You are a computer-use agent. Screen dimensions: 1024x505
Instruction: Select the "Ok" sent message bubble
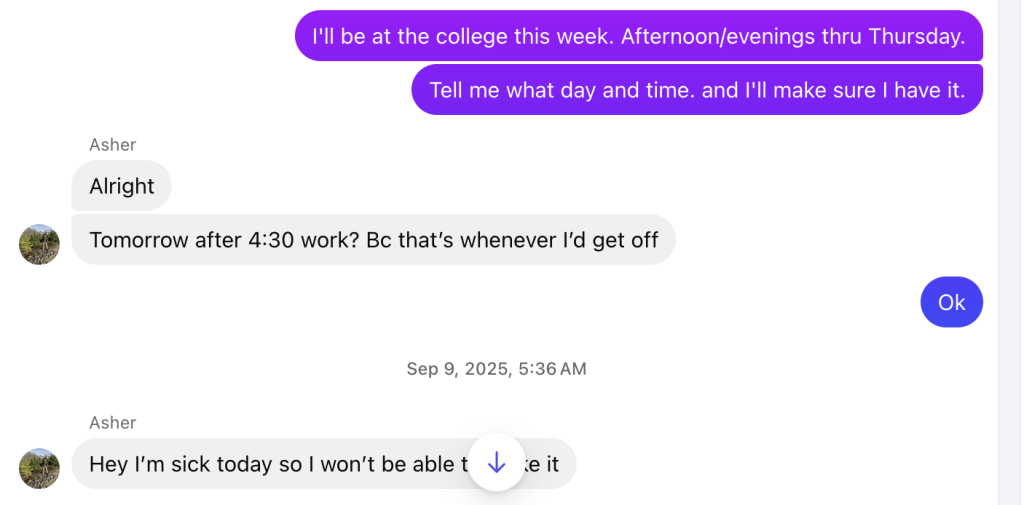(x=951, y=302)
